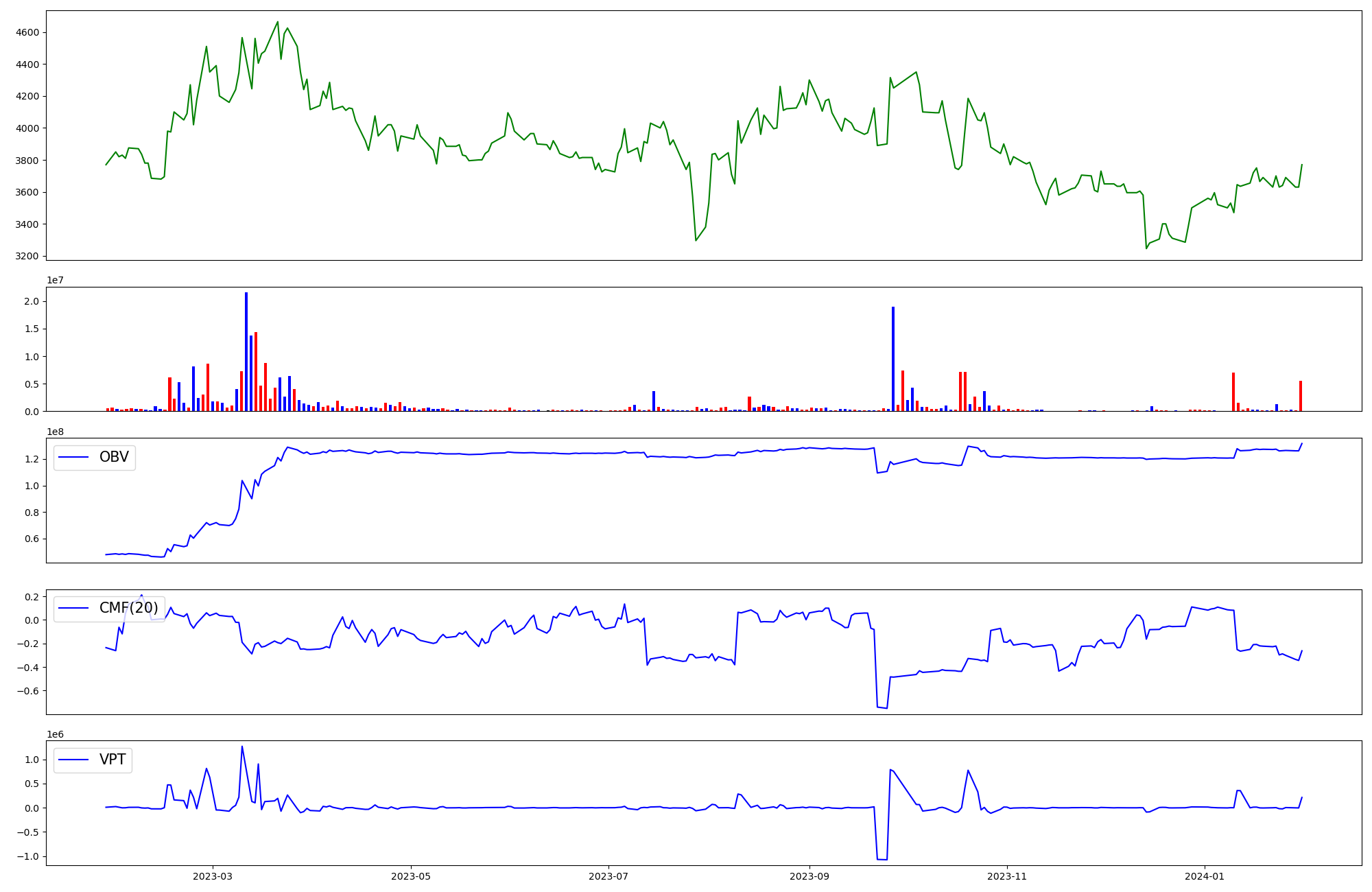Click the 2023-03 x-axis date label
Viewport: 1372px width, 892px height.
point(213,876)
